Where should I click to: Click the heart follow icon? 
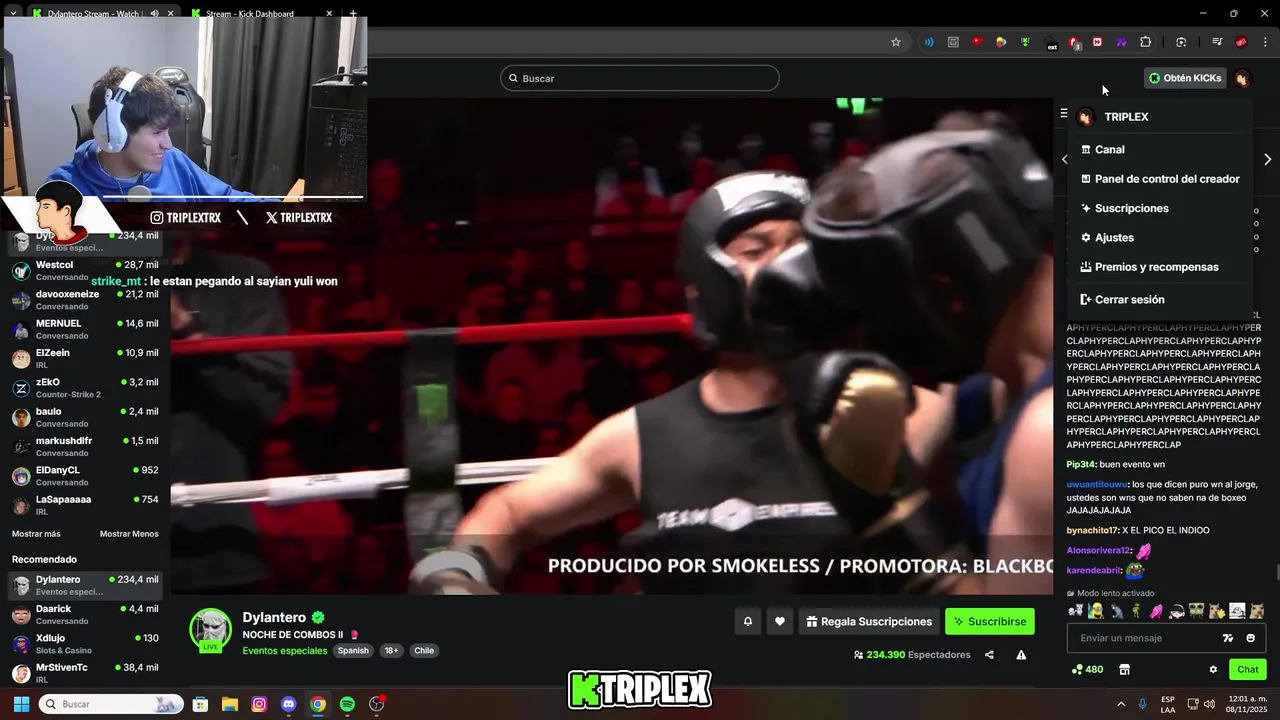(x=780, y=621)
